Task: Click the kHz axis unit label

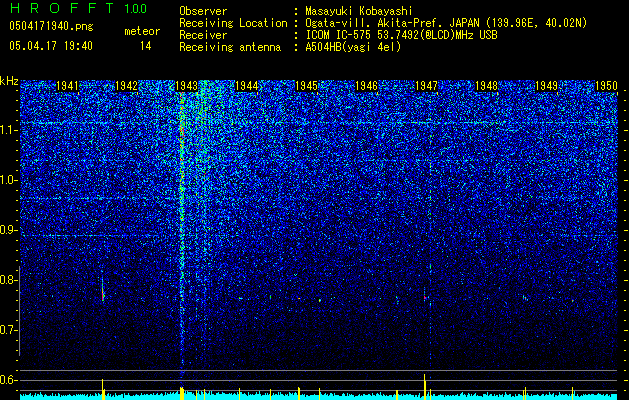Action: (9, 81)
